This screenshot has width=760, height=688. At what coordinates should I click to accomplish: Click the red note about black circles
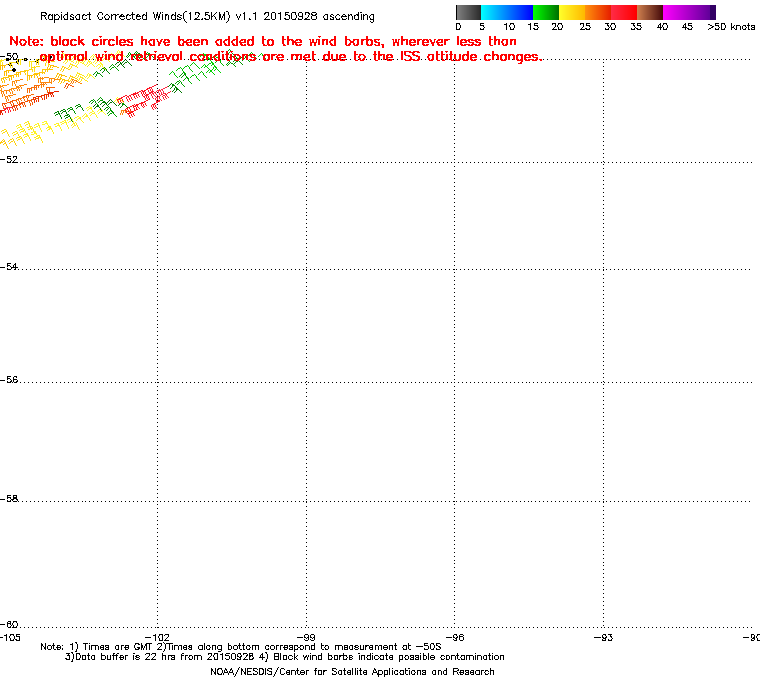click(x=275, y=49)
